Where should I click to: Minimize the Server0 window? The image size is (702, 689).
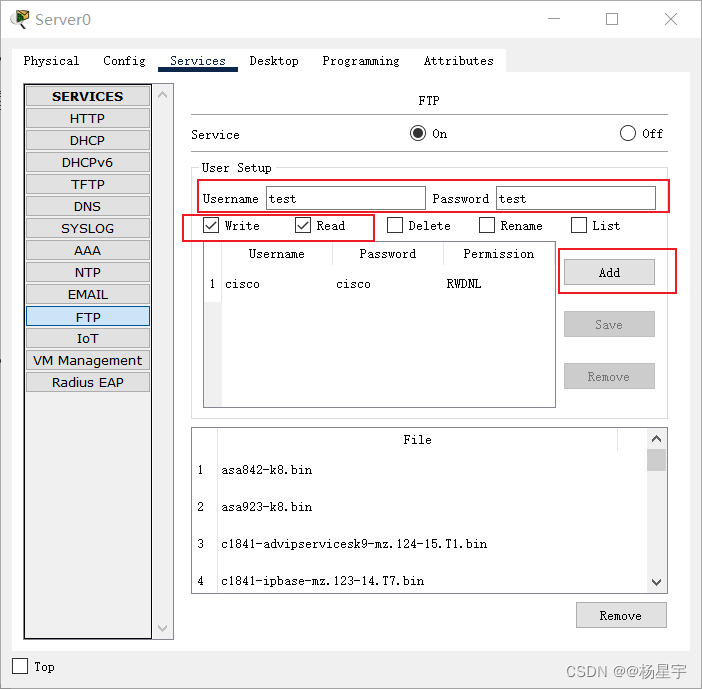(x=554, y=19)
